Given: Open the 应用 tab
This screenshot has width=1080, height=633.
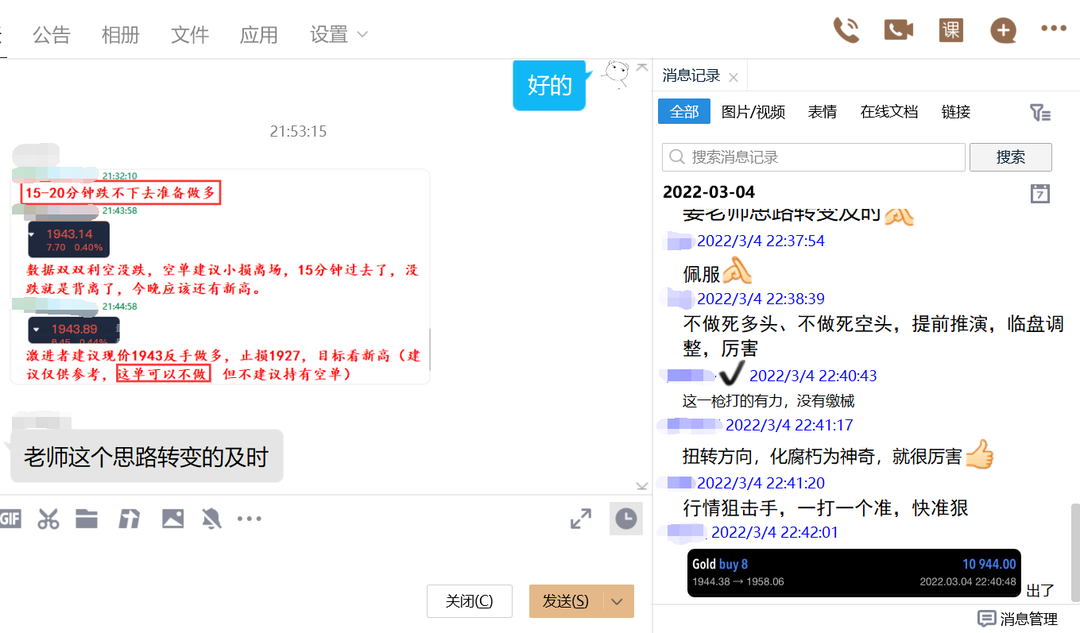Looking at the screenshot, I should point(259,34).
